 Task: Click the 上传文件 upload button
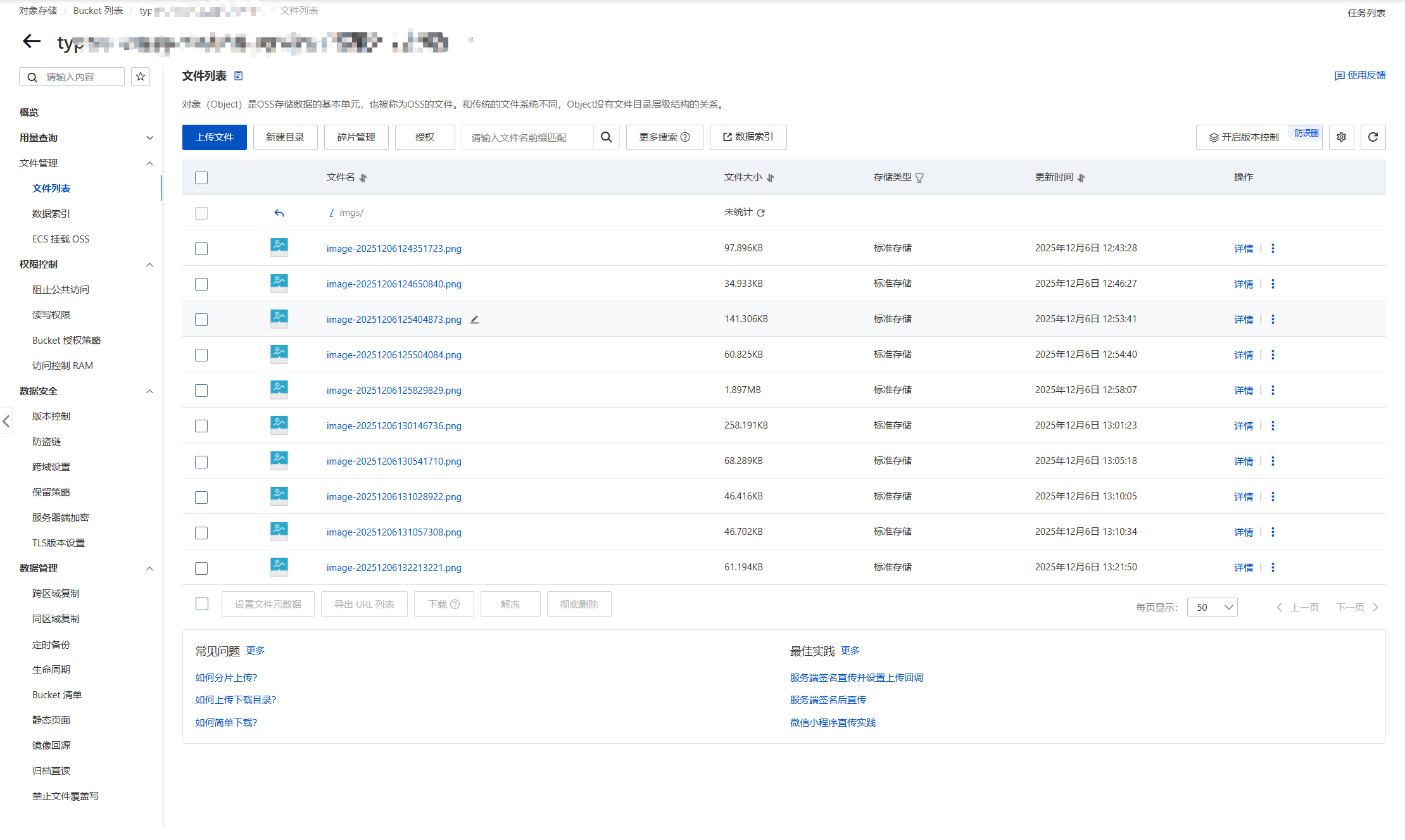(214, 137)
